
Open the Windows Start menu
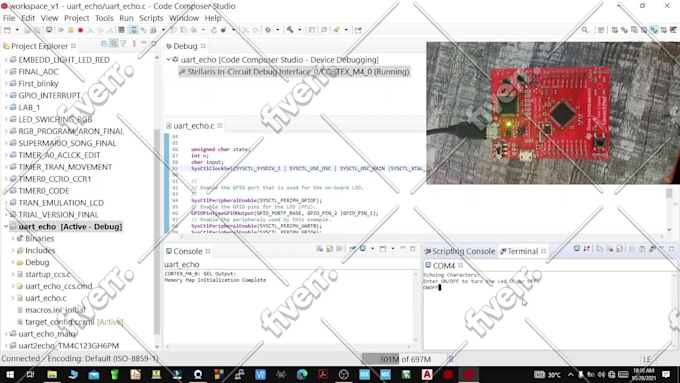point(10,374)
